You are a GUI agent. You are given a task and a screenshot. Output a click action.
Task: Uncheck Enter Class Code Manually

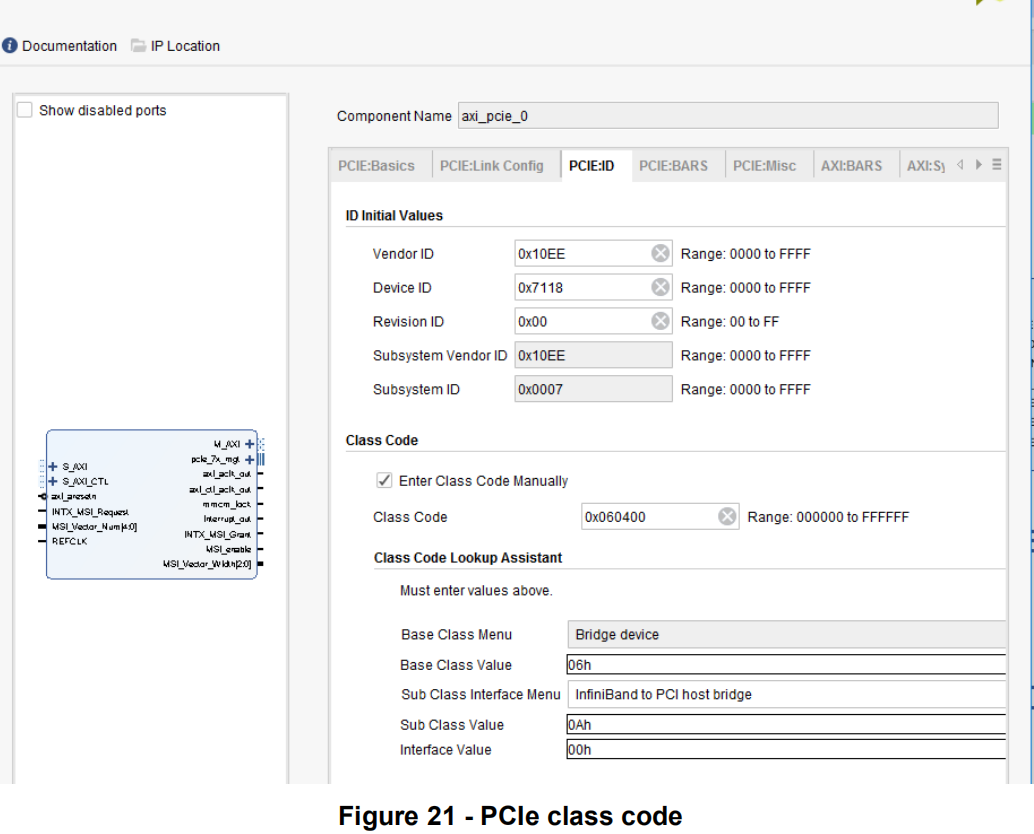[x=384, y=480]
